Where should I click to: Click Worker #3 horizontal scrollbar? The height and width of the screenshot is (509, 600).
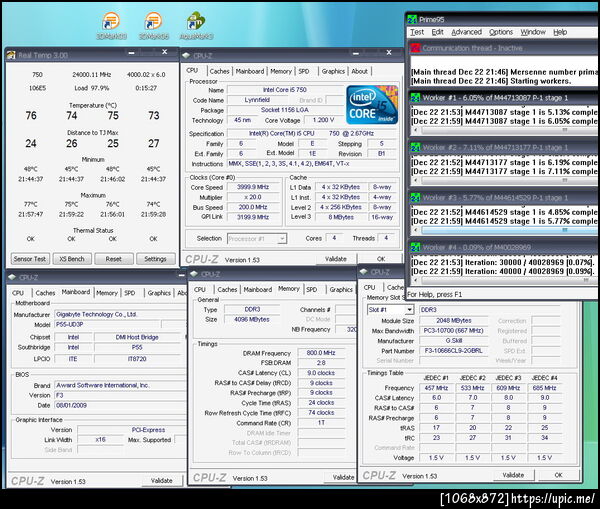click(505, 230)
